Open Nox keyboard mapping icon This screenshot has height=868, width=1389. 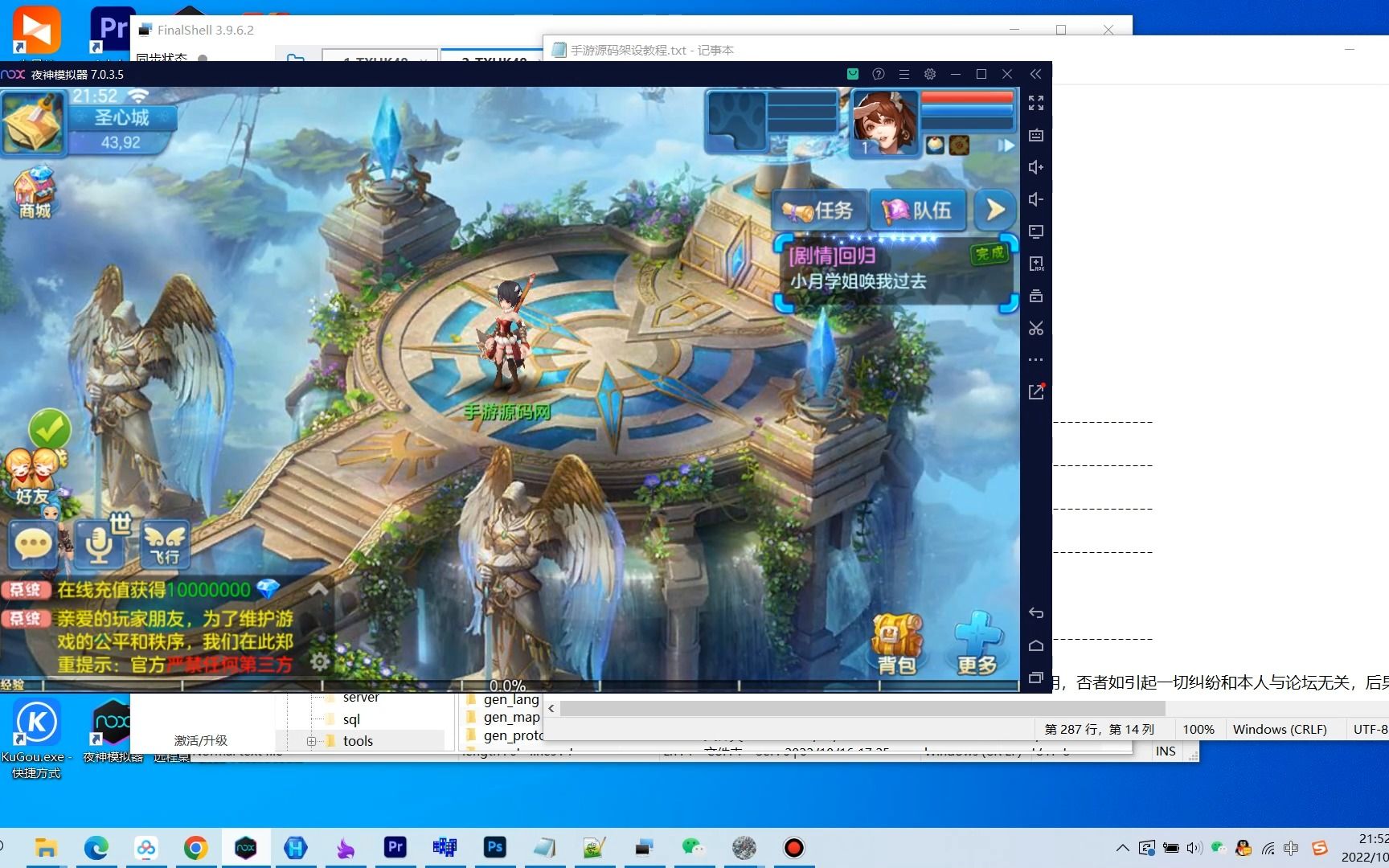(1036, 135)
